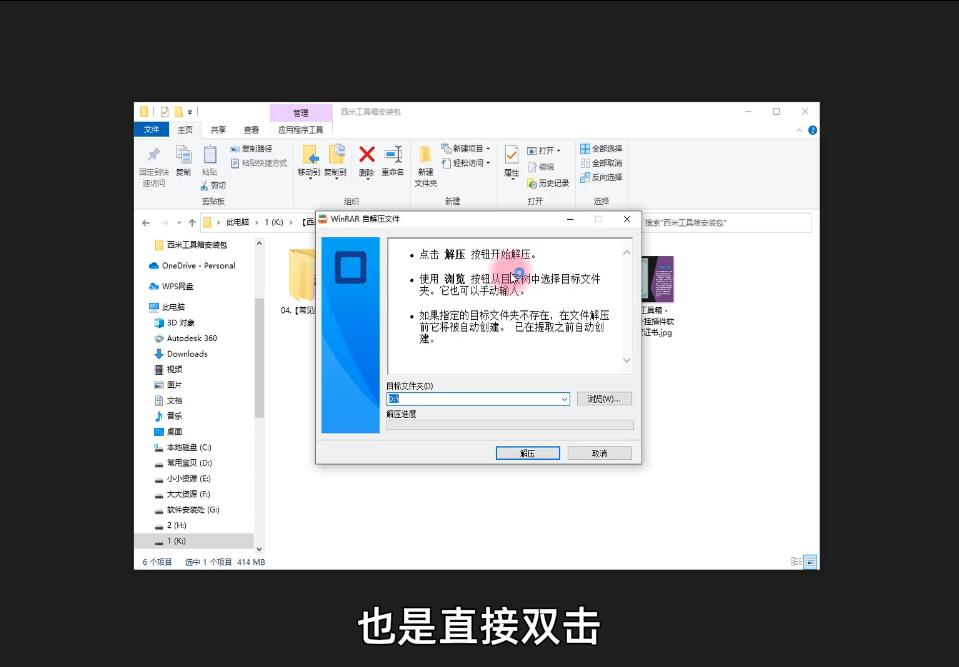959x667 pixels.
Task: Select OneDrive - Personal in sidebar
Action: click(192, 266)
